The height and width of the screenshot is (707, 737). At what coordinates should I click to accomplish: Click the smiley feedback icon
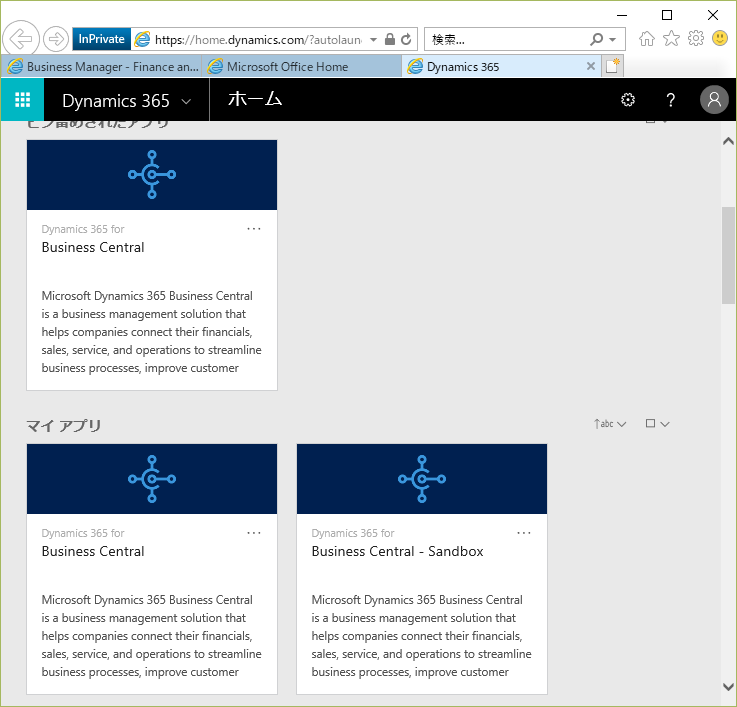click(720, 38)
